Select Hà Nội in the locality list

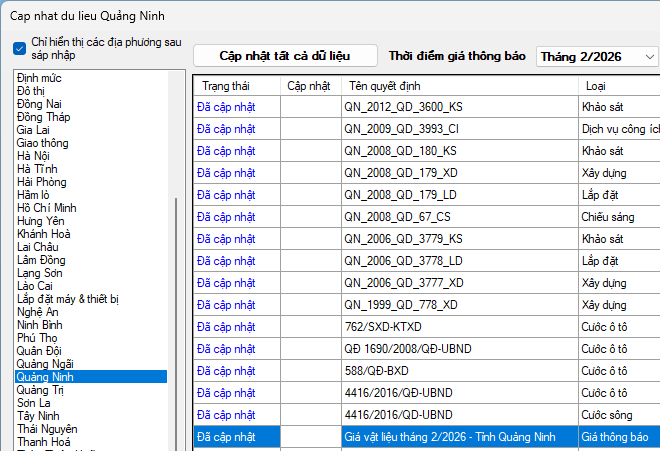32,155
